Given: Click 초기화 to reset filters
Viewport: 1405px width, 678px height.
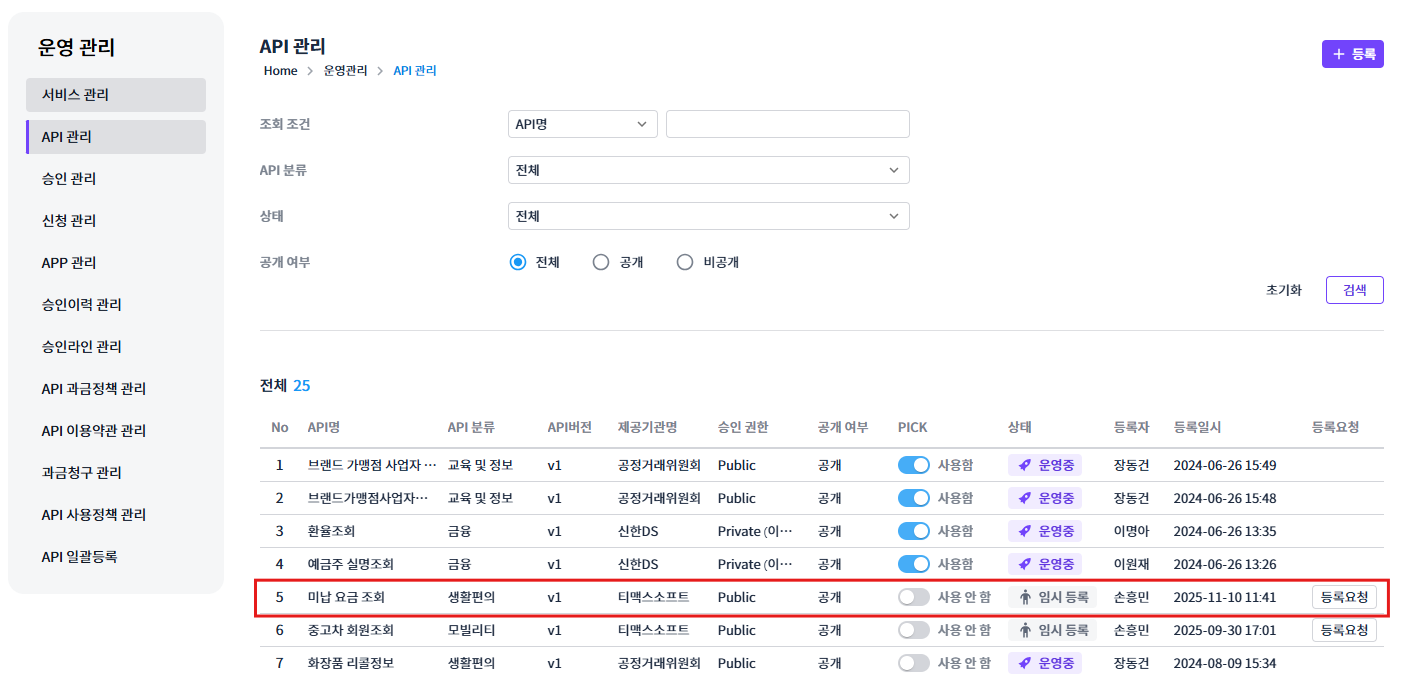Looking at the screenshot, I should 1284,290.
